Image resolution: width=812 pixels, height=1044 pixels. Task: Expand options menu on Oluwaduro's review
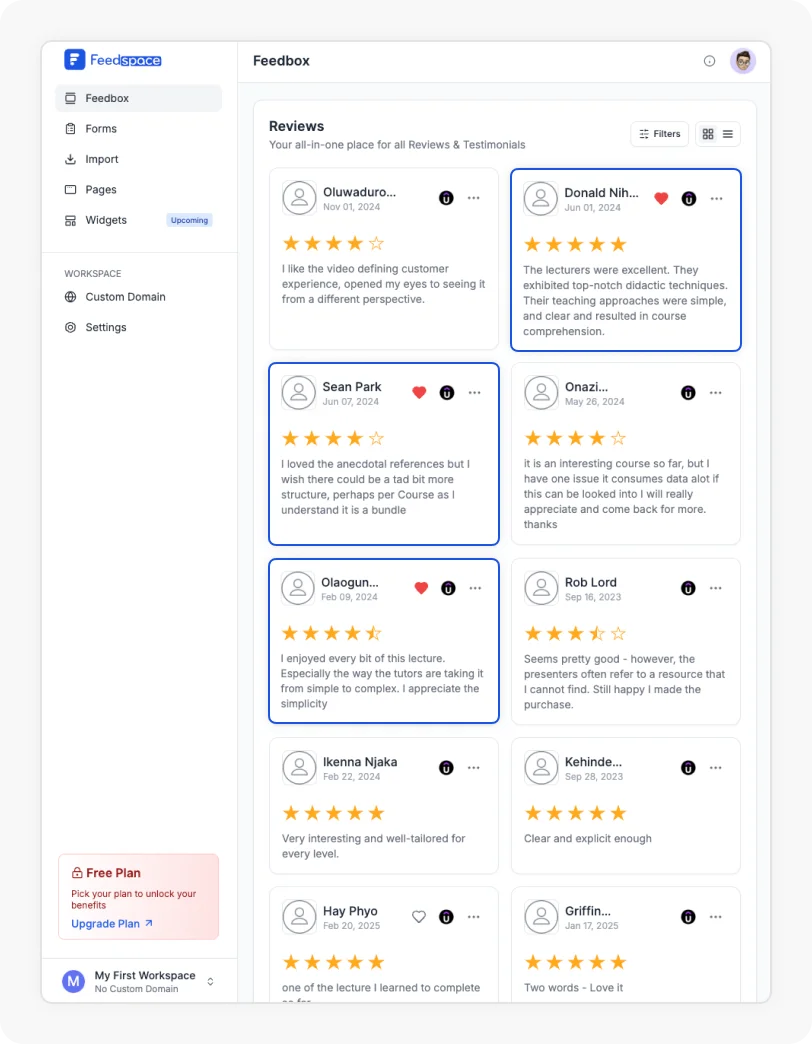pos(474,198)
